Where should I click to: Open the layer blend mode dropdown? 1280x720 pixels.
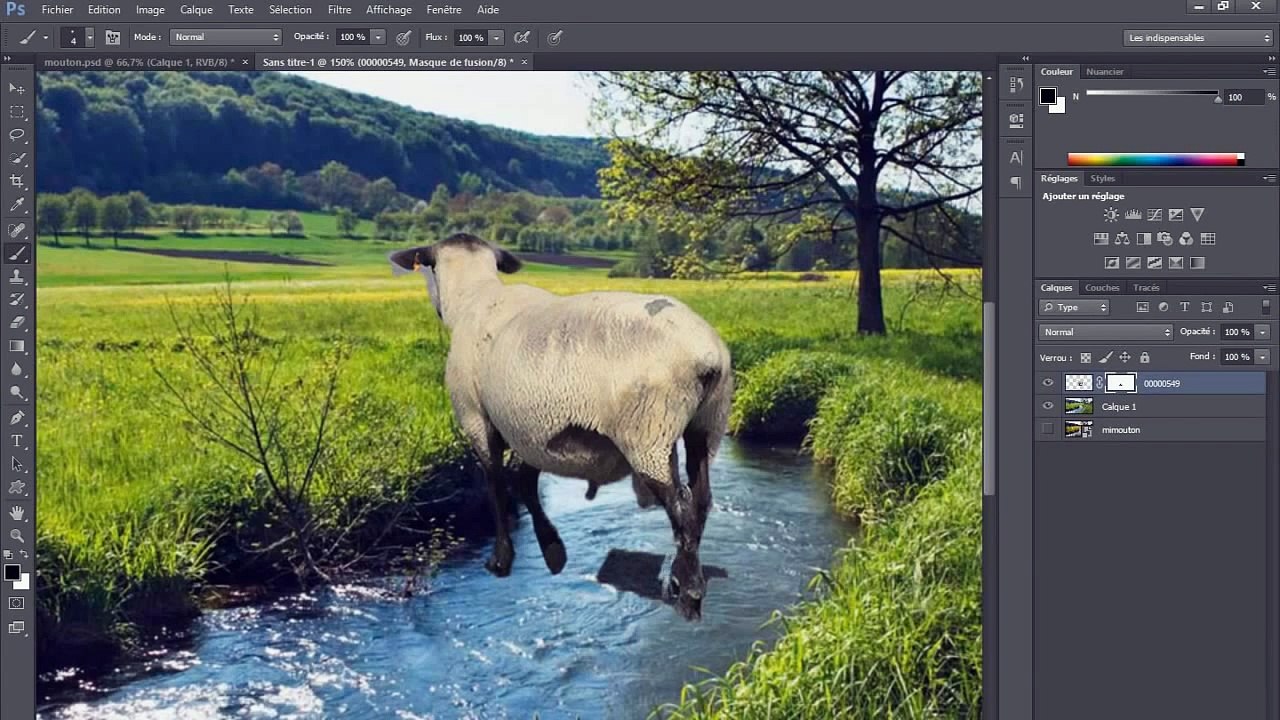(1106, 332)
